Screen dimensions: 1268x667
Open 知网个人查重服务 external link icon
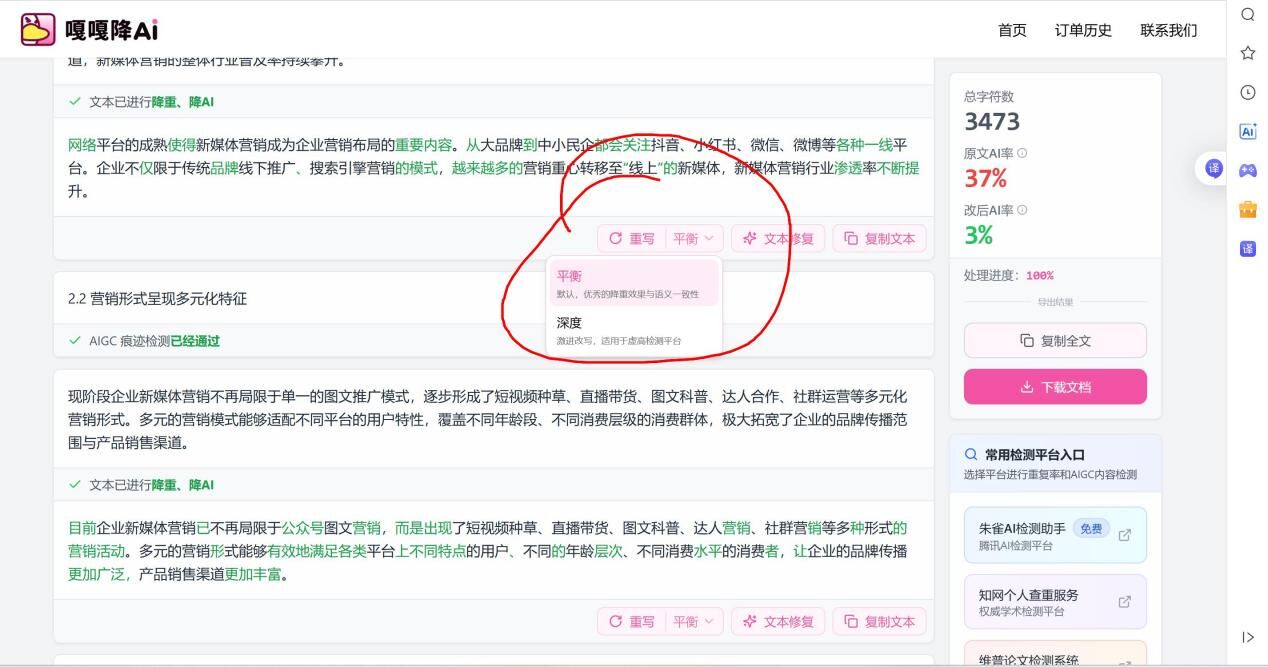click(1125, 602)
